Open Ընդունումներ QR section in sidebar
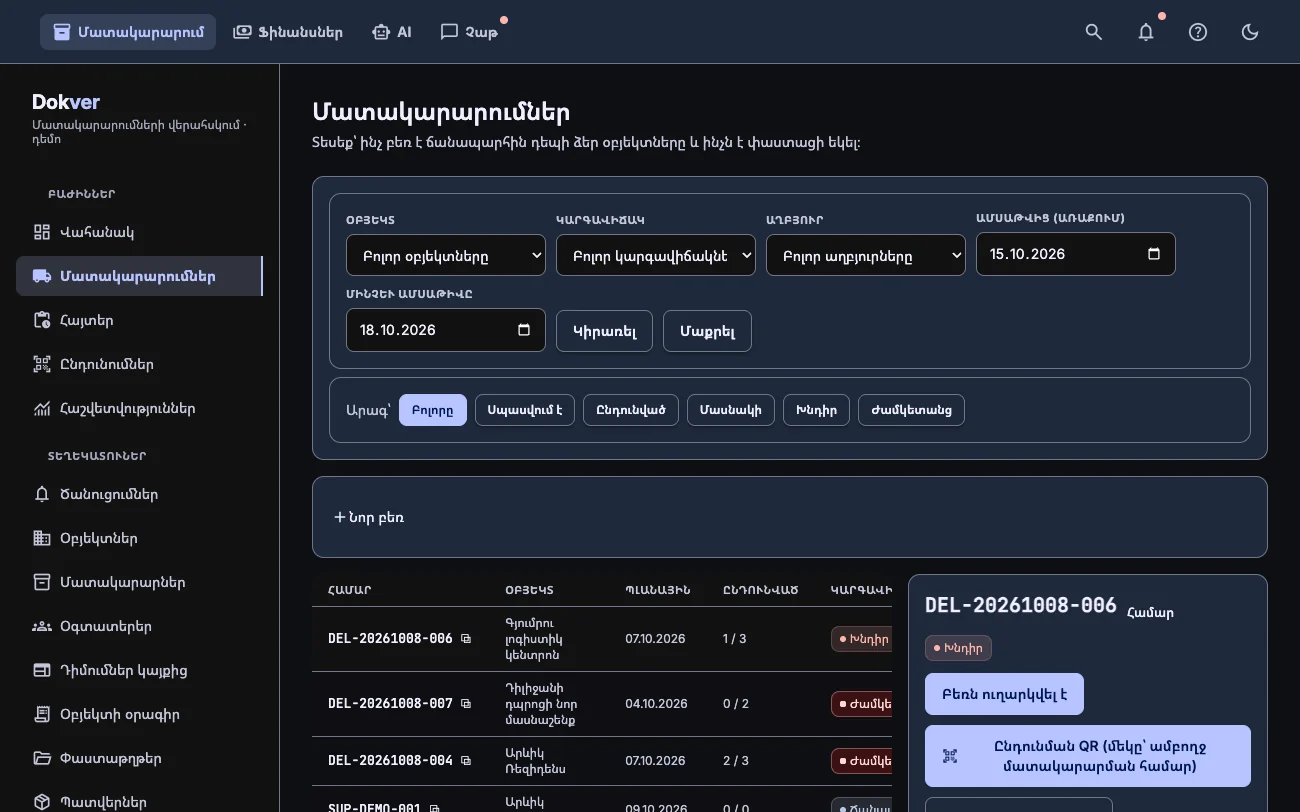The width and height of the screenshot is (1300, 812). tap(139, 364)
